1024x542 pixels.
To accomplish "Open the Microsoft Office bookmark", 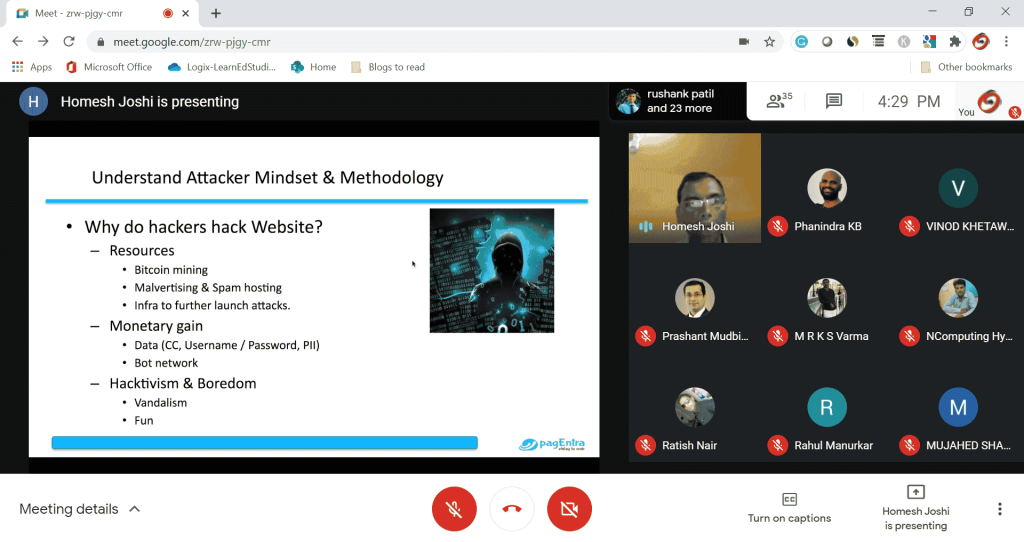I will 109,67.
